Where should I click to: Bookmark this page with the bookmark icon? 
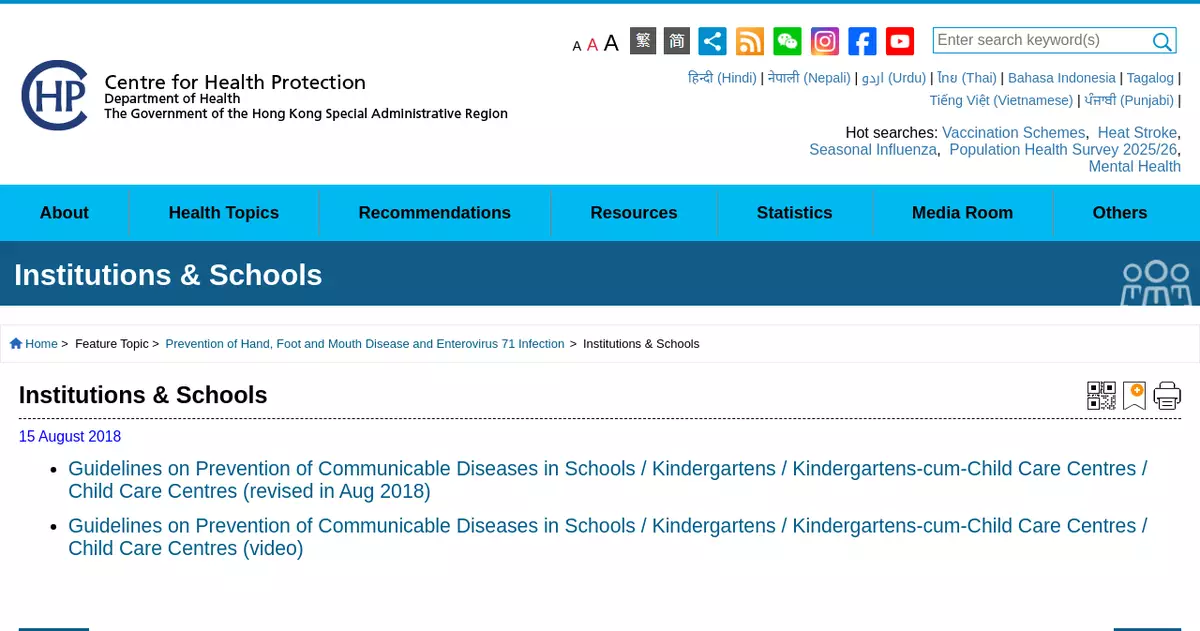point(1134,396)
